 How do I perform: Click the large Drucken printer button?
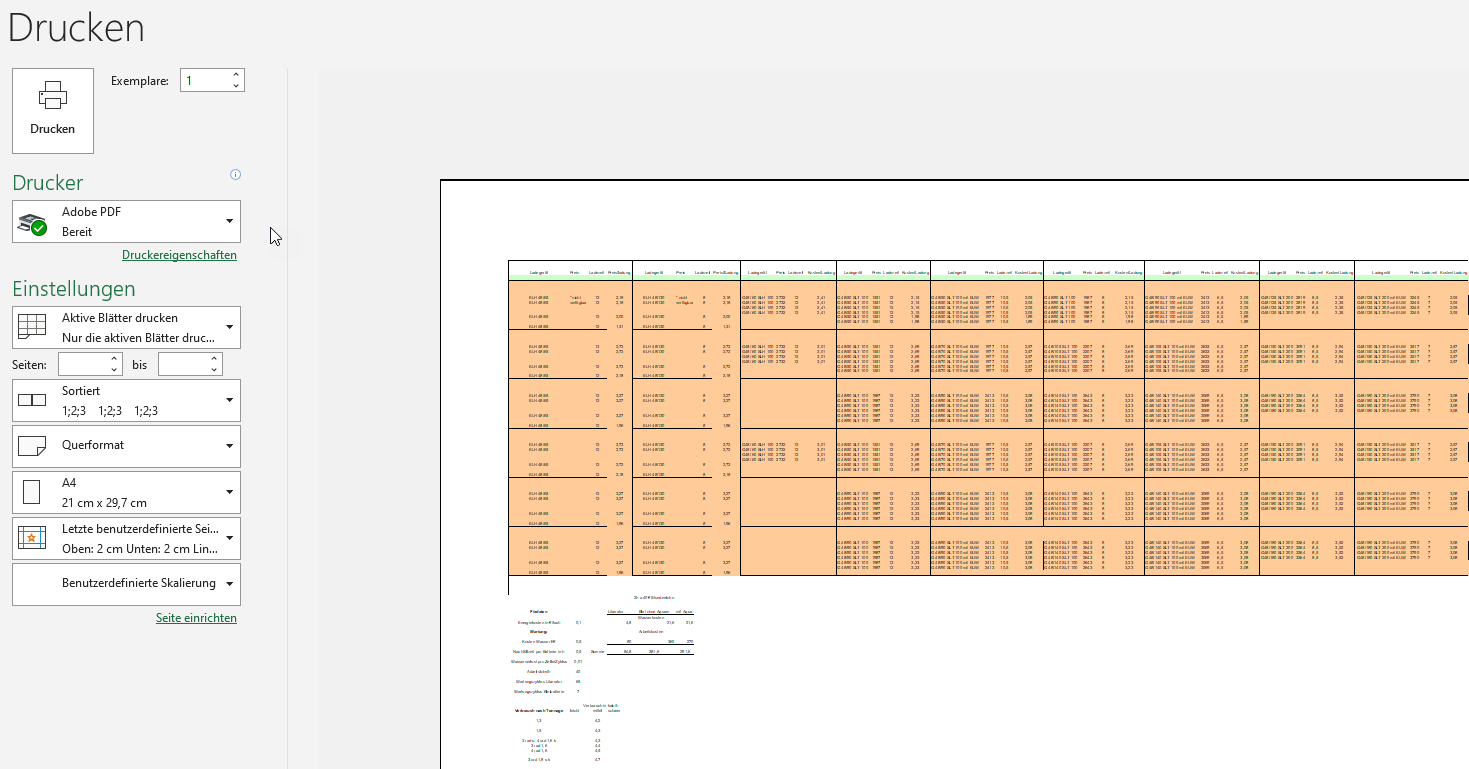[53, 111]
